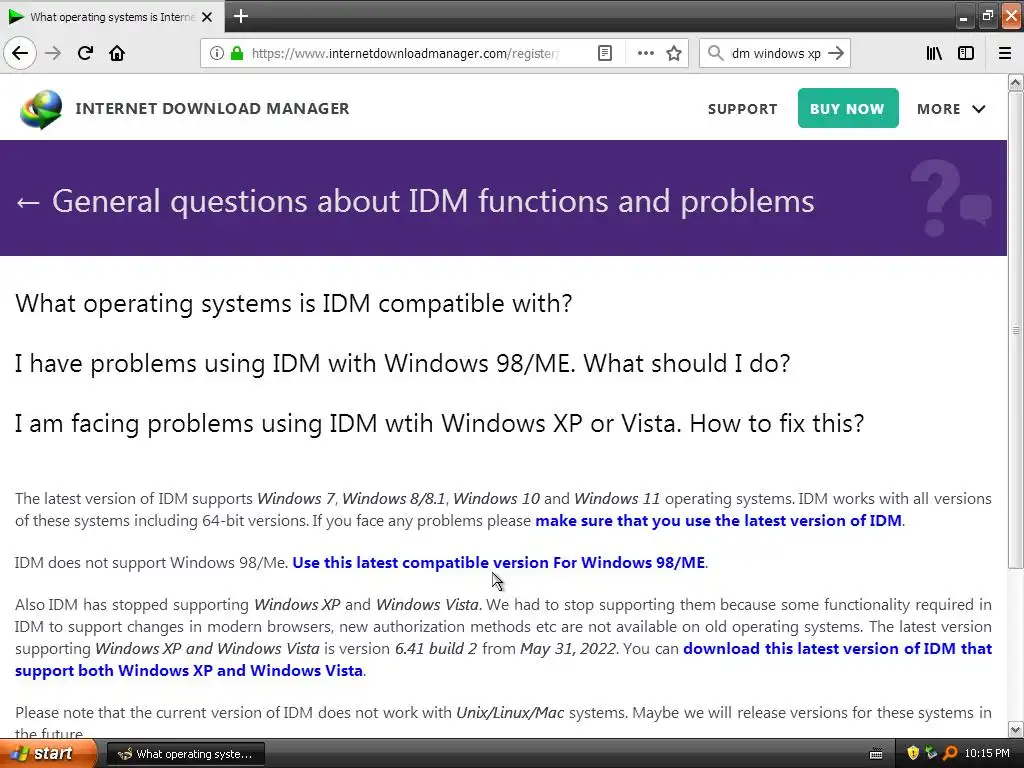Viewport: 1024px width, 768px height.
Task: Click INTERNET DOWNLOAD MANAGER site title
Action: 212,108
